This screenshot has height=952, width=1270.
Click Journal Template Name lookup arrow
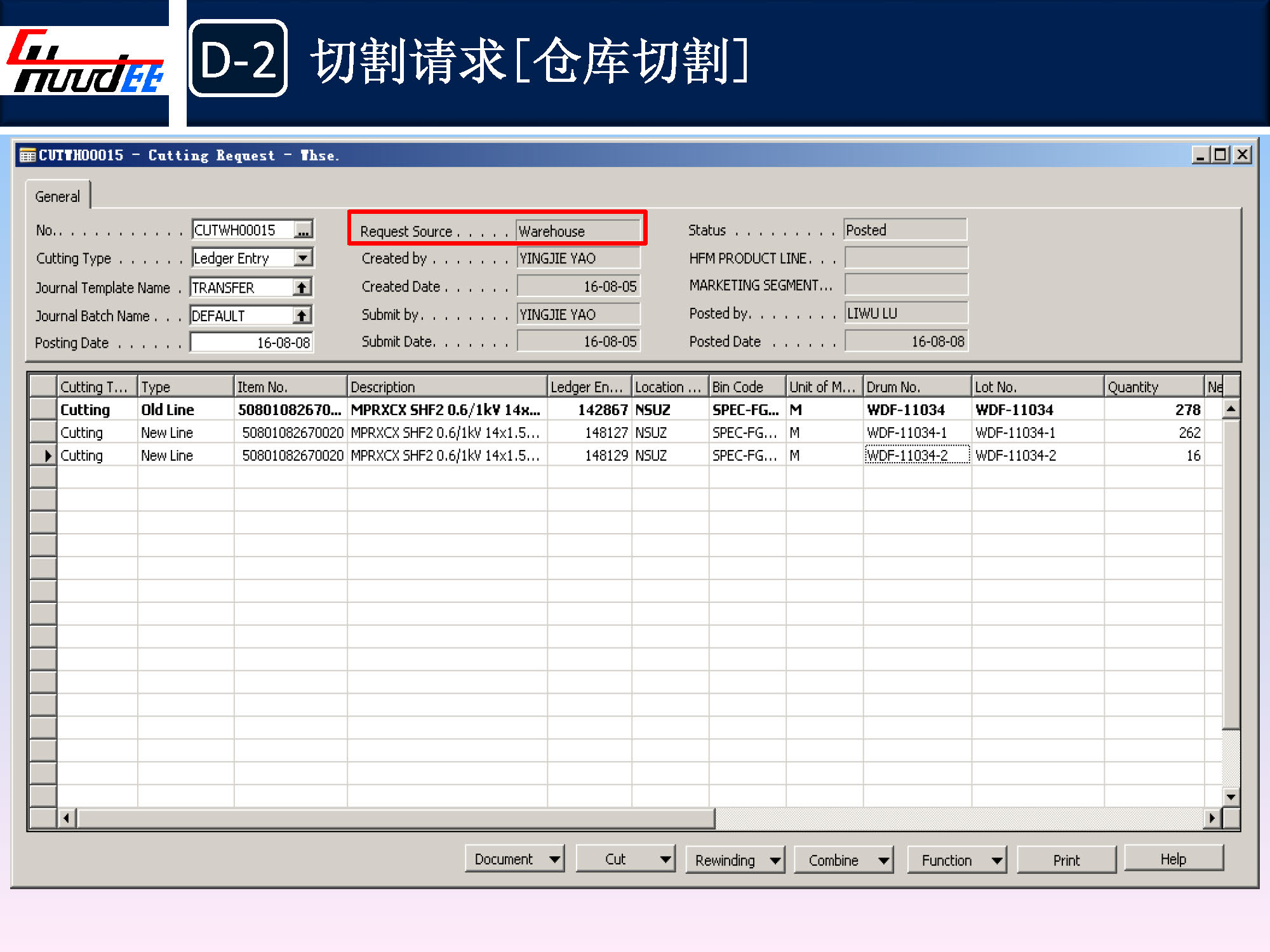pos(302,288)
